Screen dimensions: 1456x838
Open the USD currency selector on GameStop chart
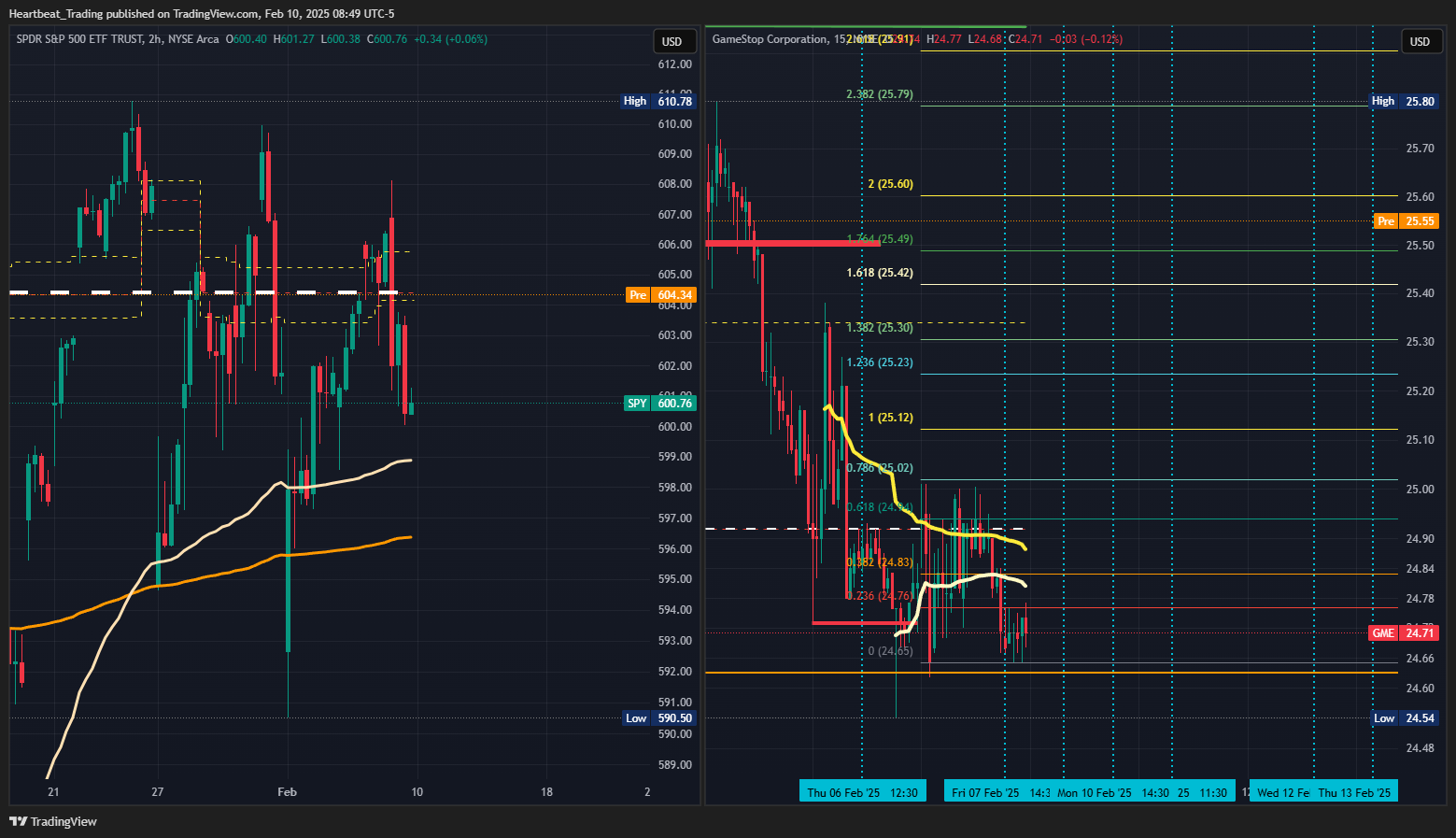tap(1420, 41)
